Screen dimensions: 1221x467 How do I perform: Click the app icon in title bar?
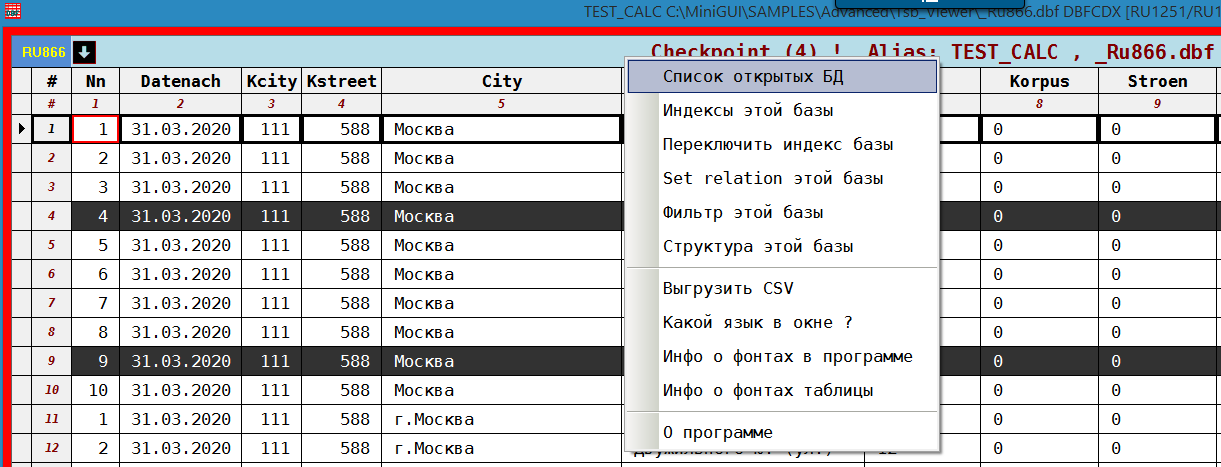[12, 11]
